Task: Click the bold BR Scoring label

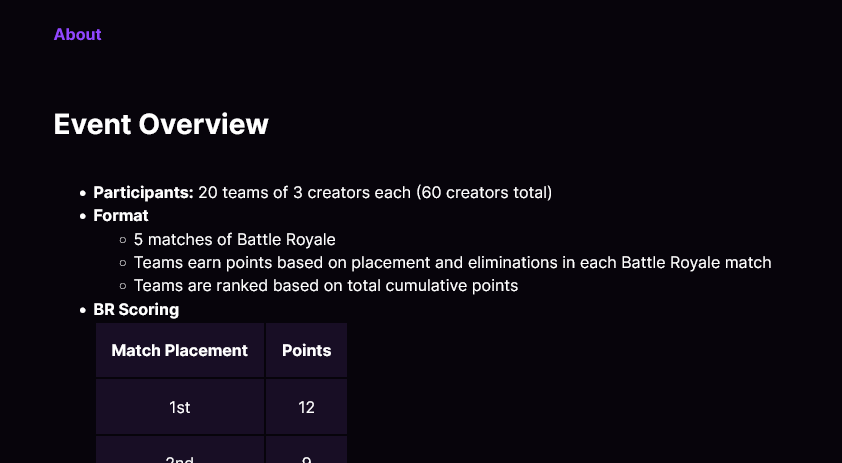Action: [136, 310]
